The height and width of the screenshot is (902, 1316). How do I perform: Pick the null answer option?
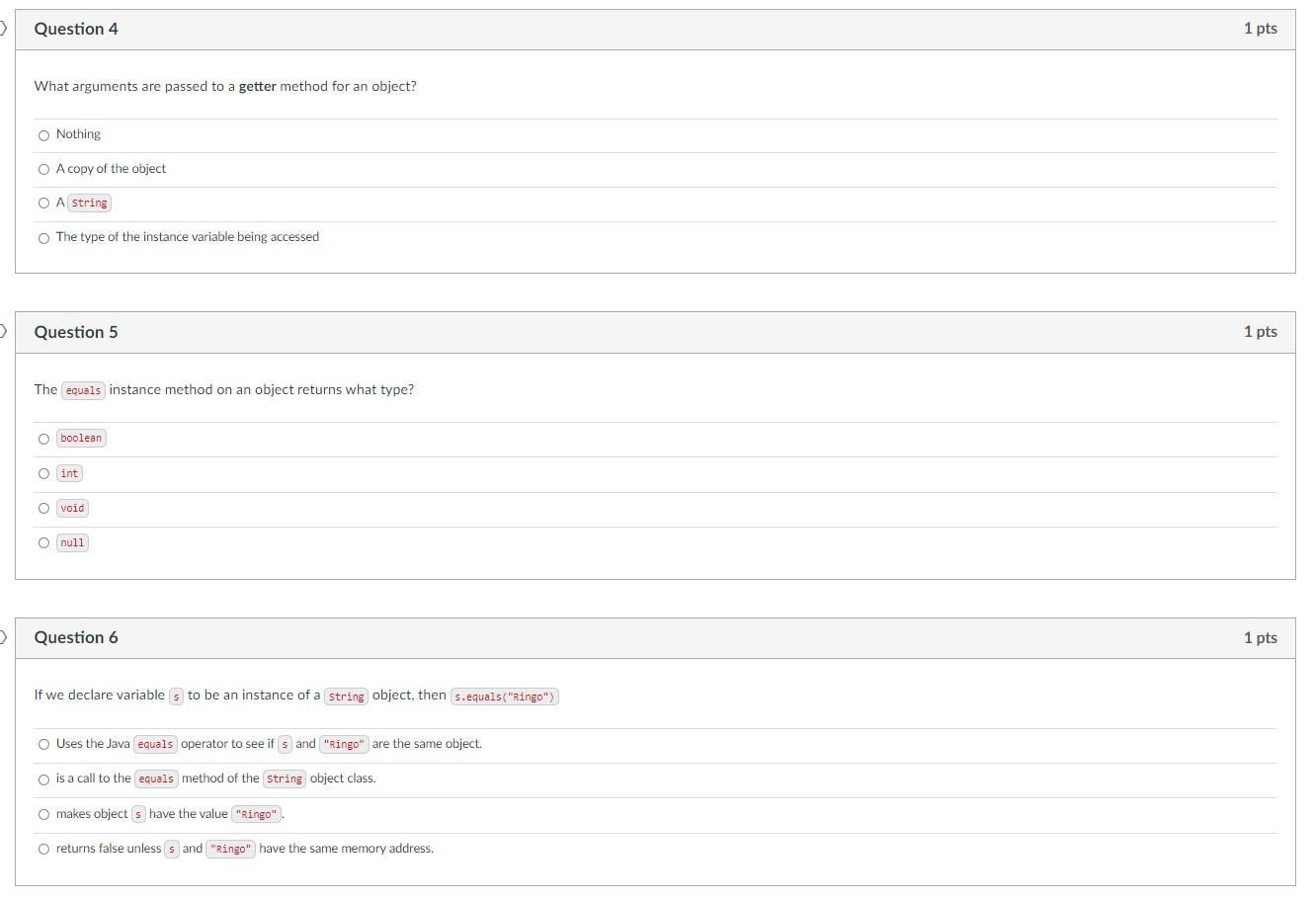point(43,543)
